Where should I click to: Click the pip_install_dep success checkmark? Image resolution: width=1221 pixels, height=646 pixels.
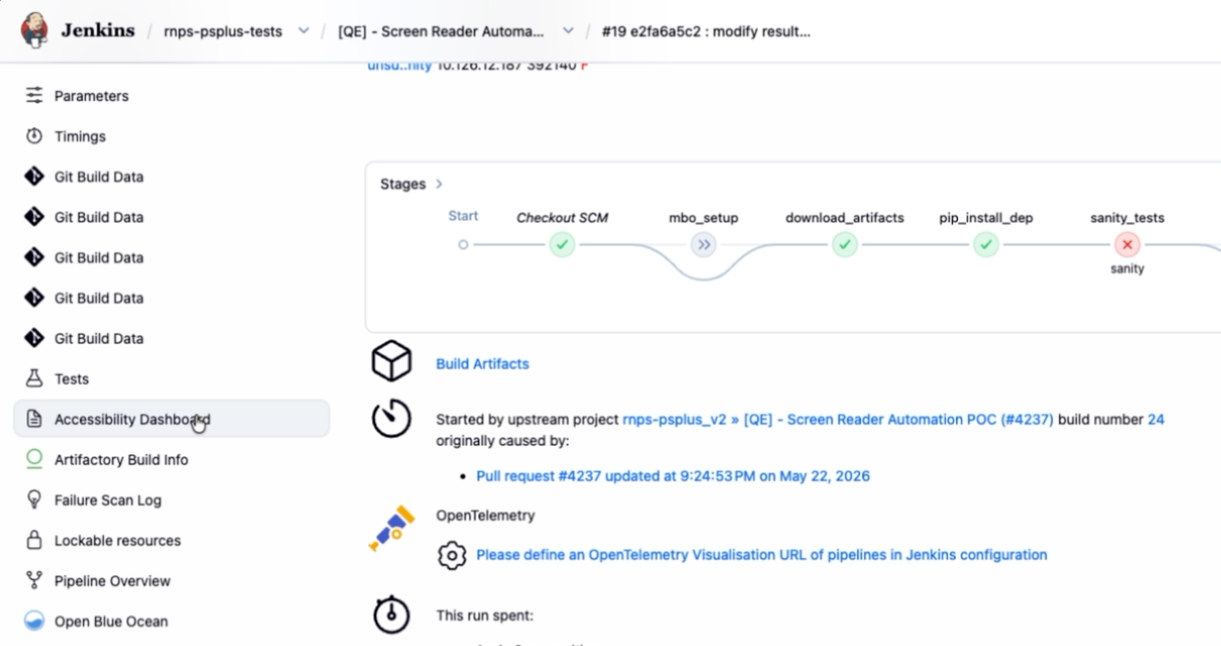(x=986, y=244)
